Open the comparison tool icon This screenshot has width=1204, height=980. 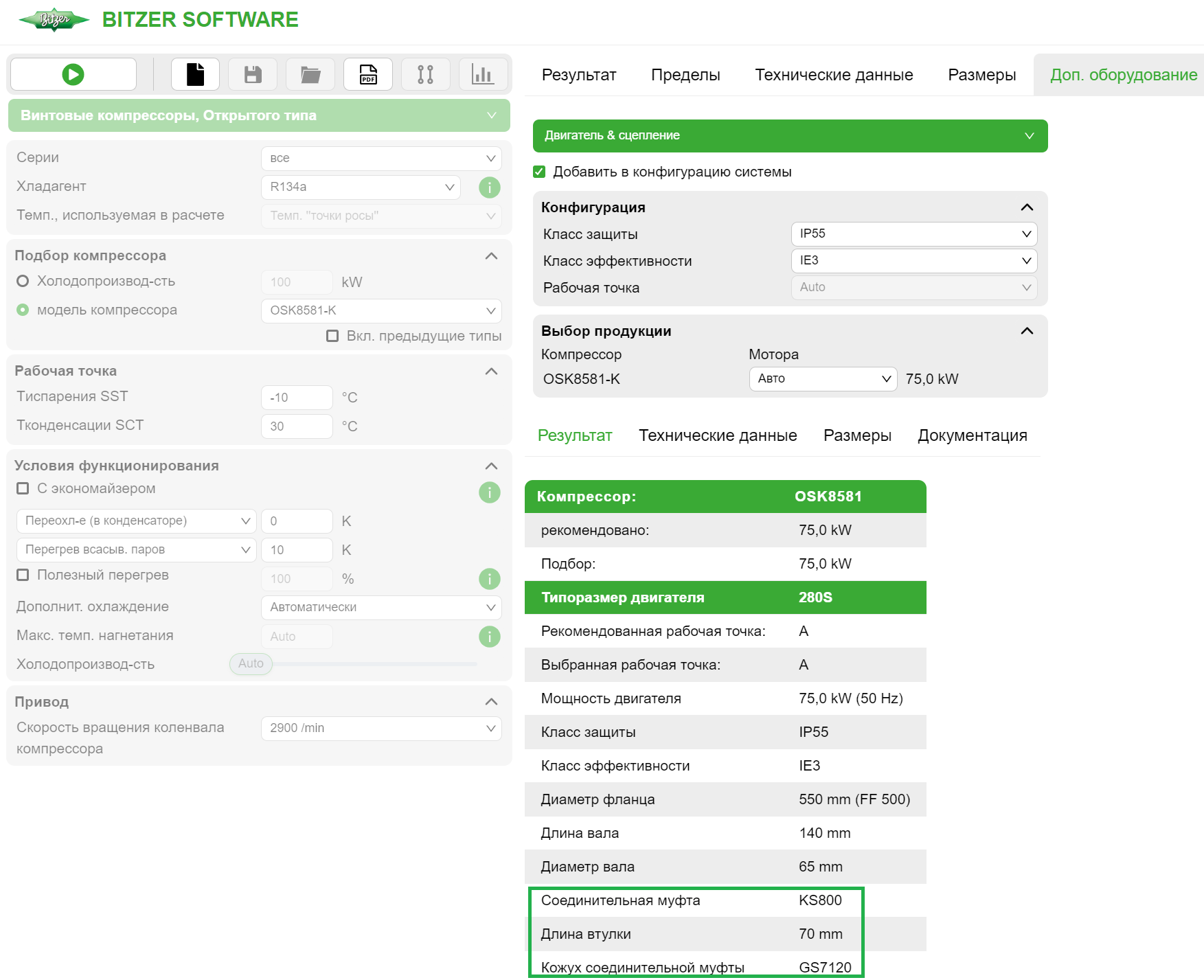pyautogui.click(x=425, y=73)
